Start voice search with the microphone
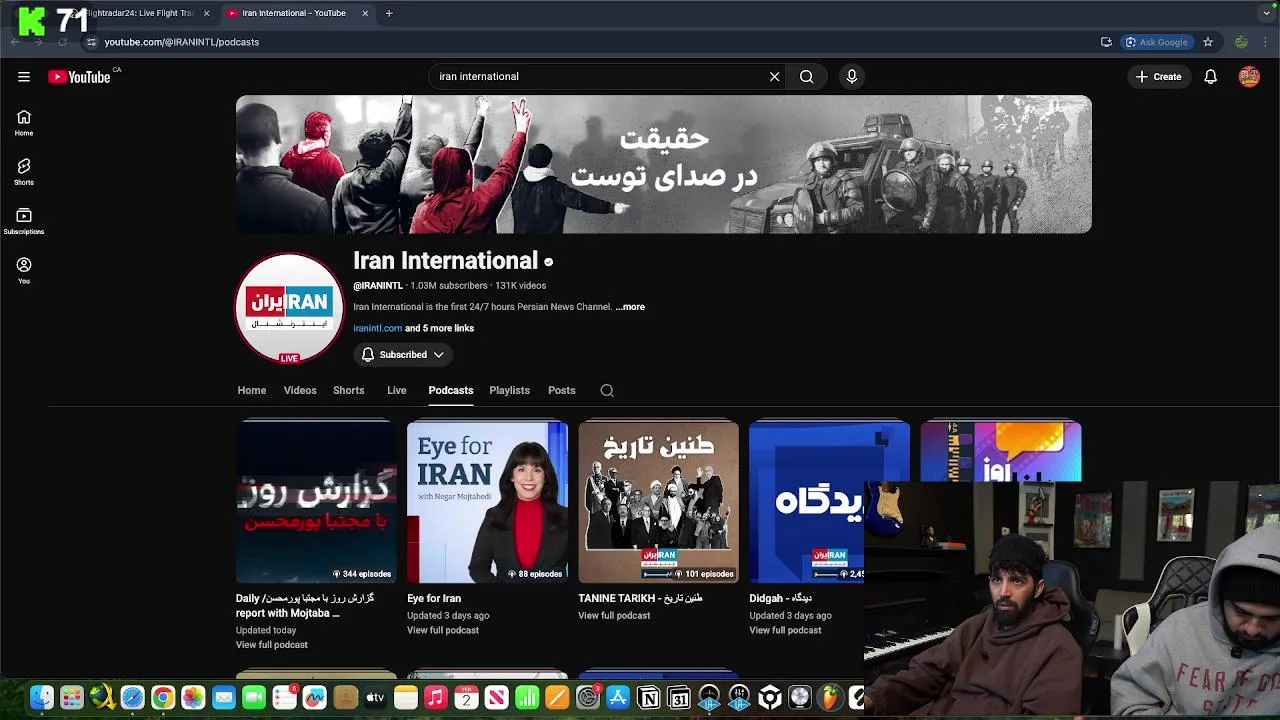The width and height of the screenshot is (1280, 720). (852, 76)
